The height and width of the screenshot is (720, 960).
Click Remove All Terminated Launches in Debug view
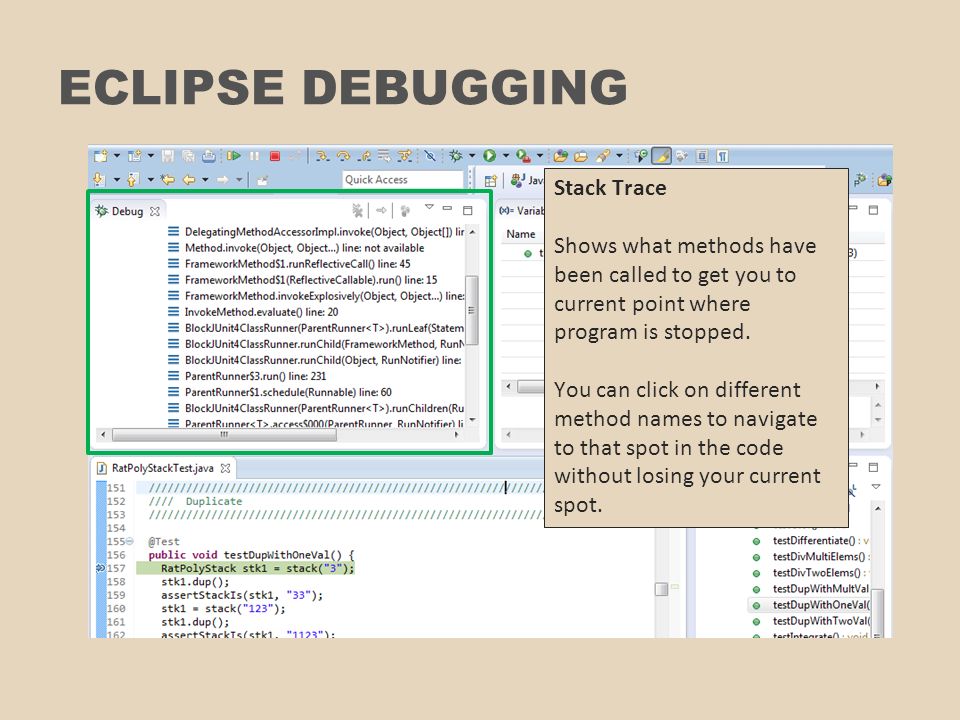[x=358, y=211]
